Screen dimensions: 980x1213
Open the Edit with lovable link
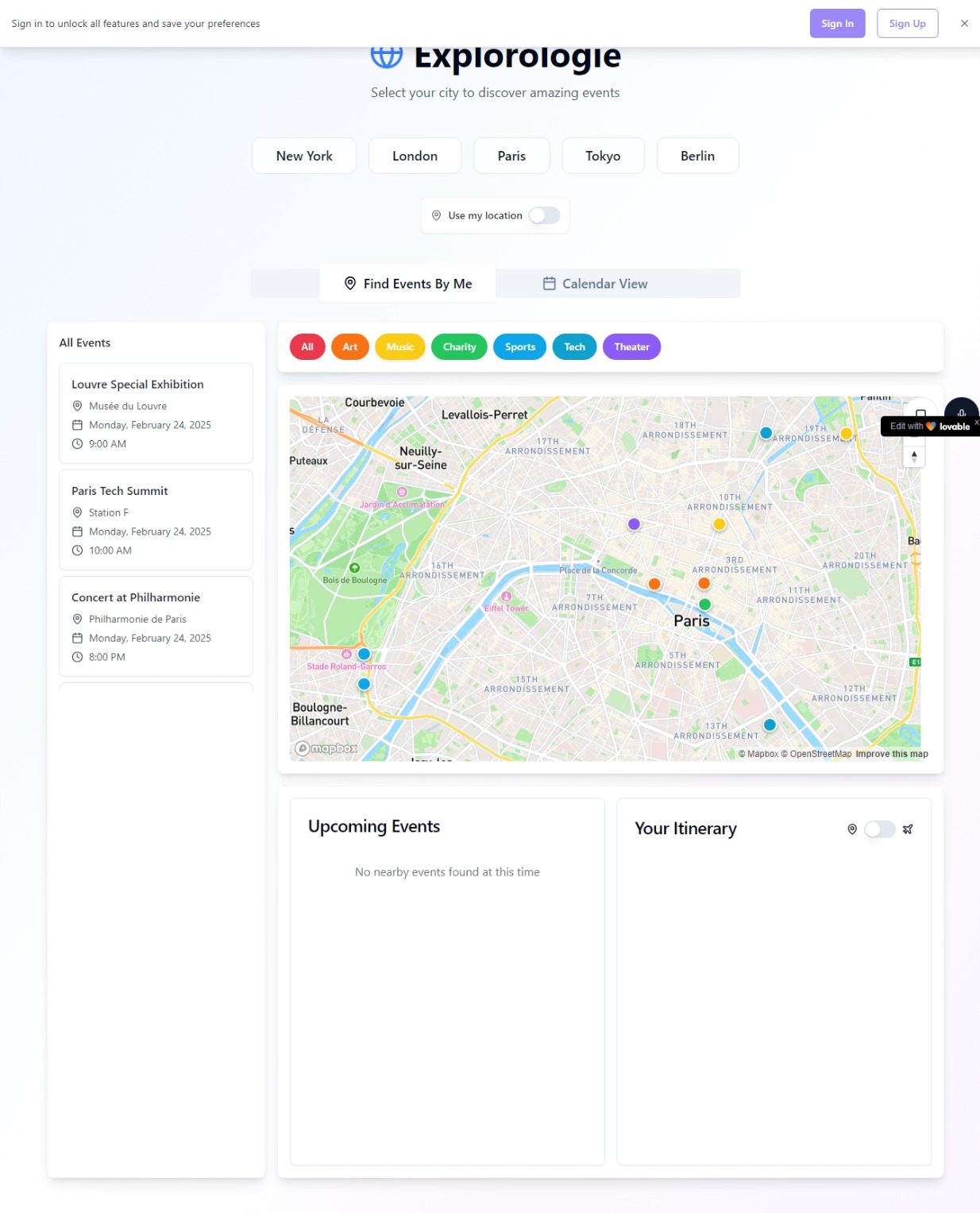929,427
